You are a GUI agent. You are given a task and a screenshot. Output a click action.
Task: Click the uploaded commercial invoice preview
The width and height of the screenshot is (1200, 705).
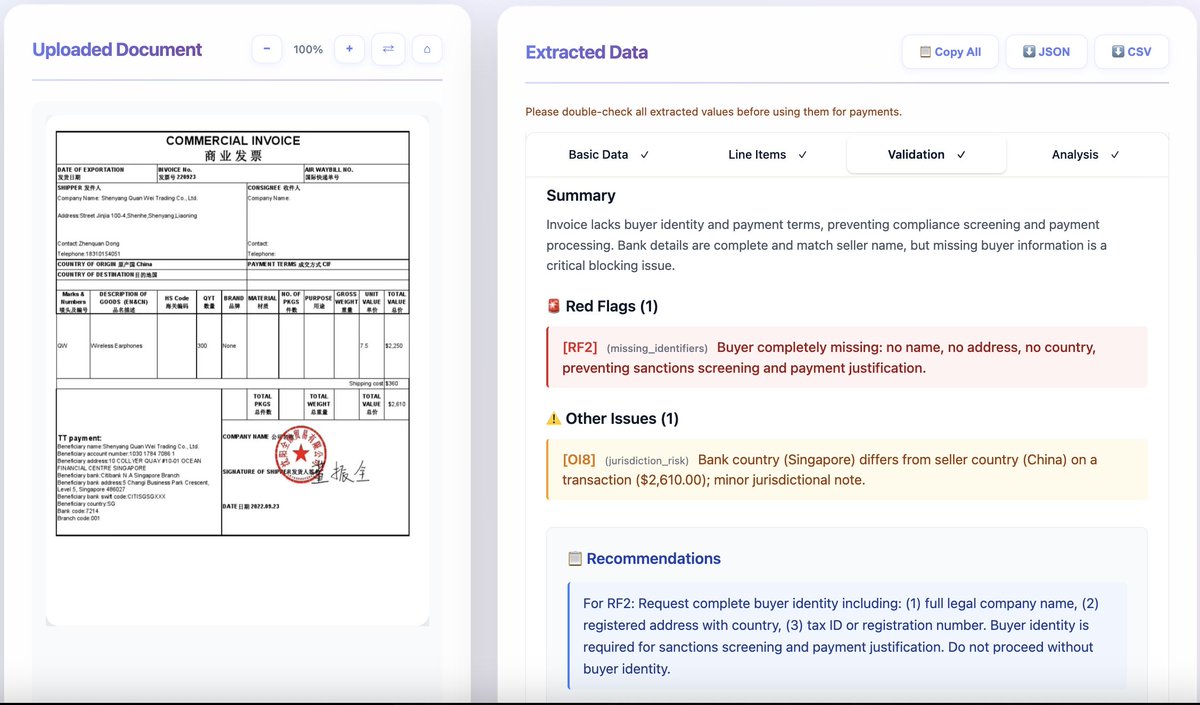pos(237,370)
